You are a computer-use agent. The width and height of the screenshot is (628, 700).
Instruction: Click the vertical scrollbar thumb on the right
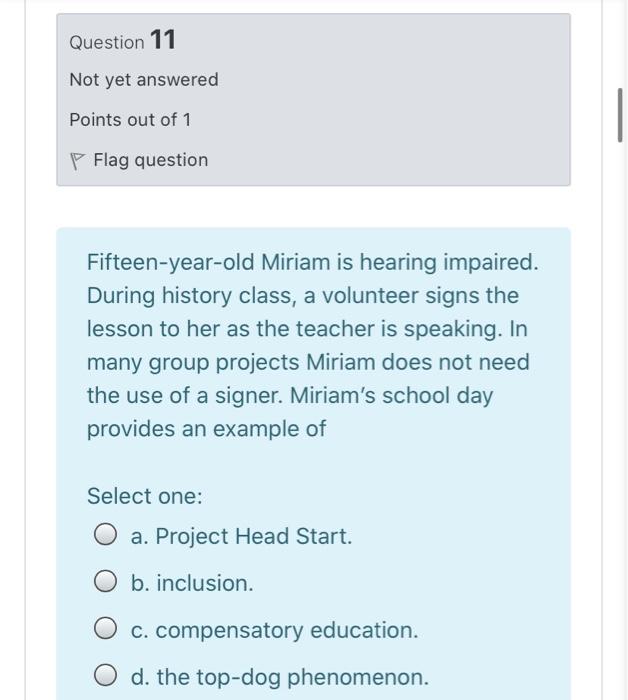(620, 115)
